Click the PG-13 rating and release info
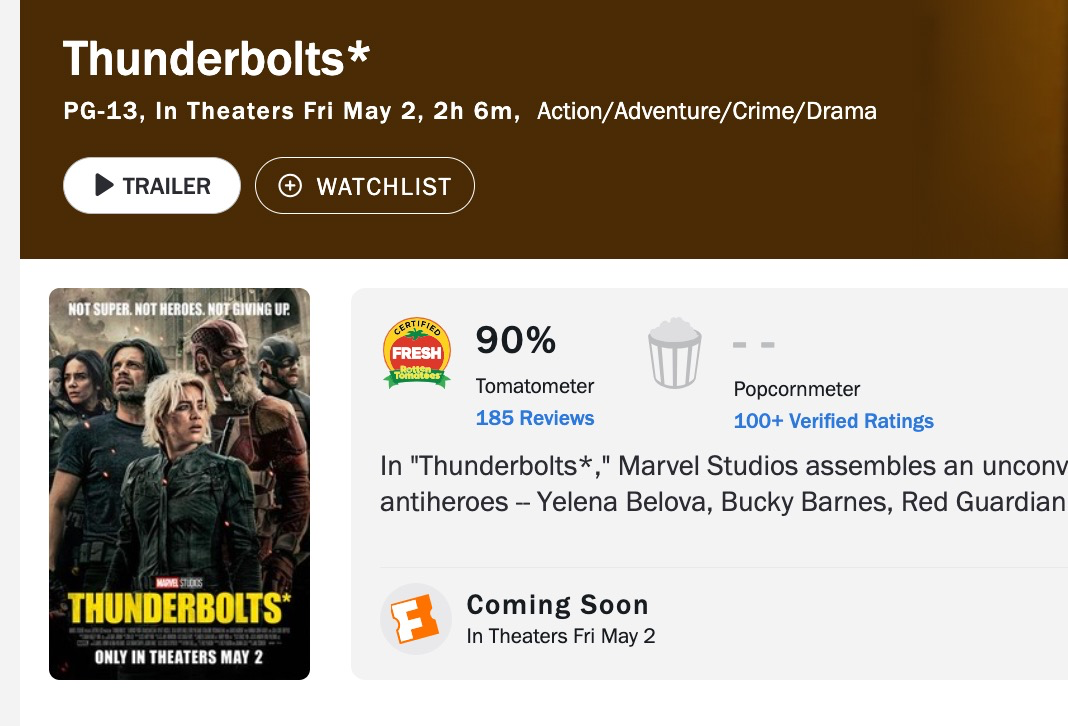Viewport: 1068px width, 726px height. click(x=292, y=111)
